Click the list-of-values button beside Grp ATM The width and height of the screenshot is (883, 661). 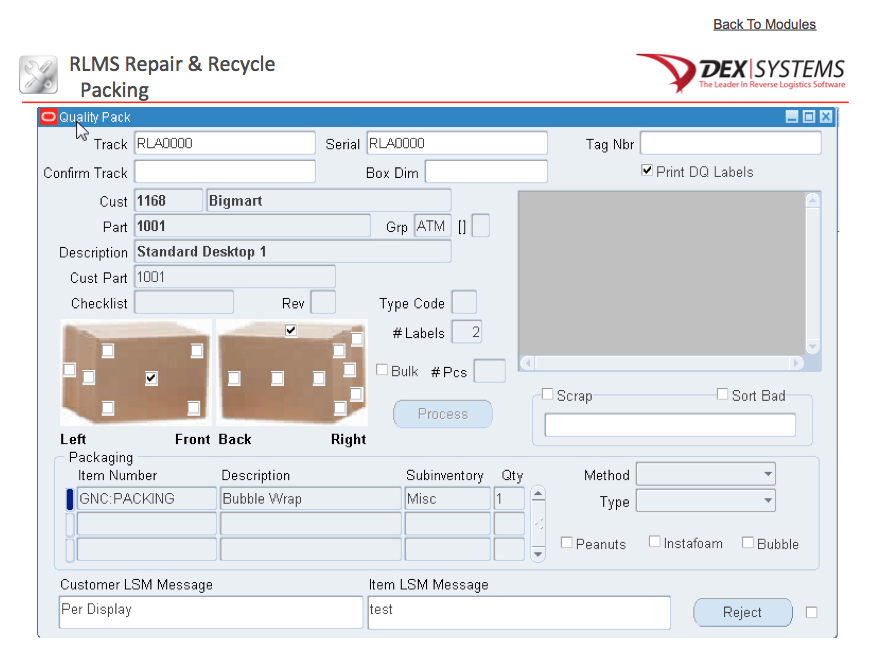[x=480, y=226]
